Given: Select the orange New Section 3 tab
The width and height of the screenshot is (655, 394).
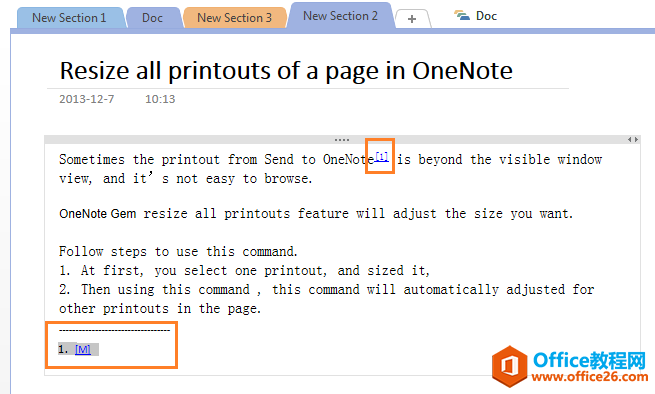Looking at the screenshot, I should [x=234, y=18].
